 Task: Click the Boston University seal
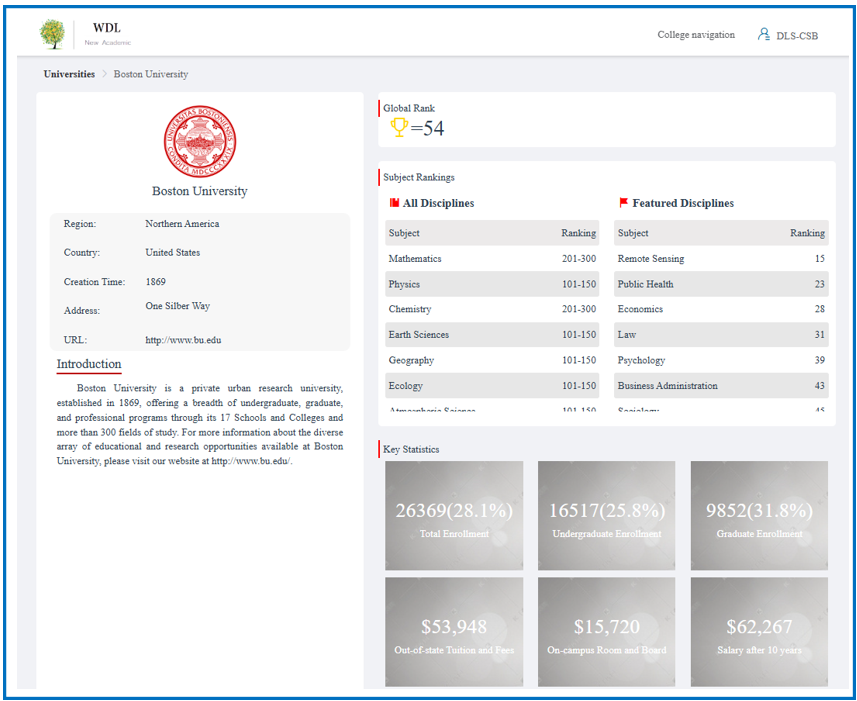[x=200, y=141]
